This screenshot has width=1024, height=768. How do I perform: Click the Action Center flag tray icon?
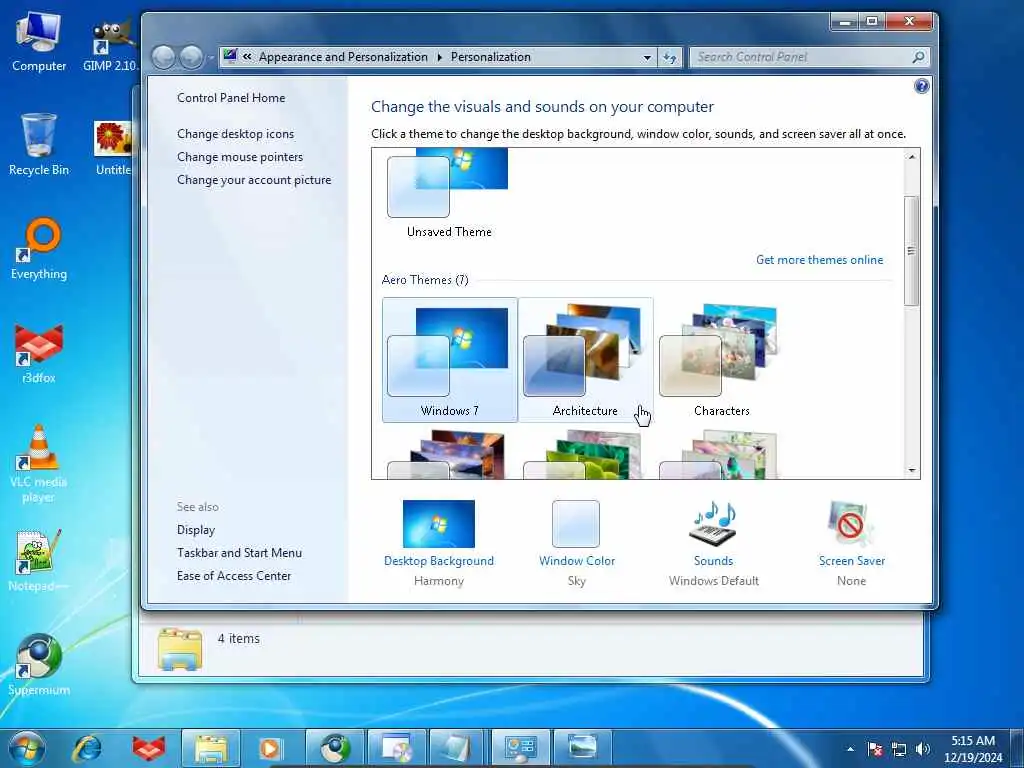874,749
